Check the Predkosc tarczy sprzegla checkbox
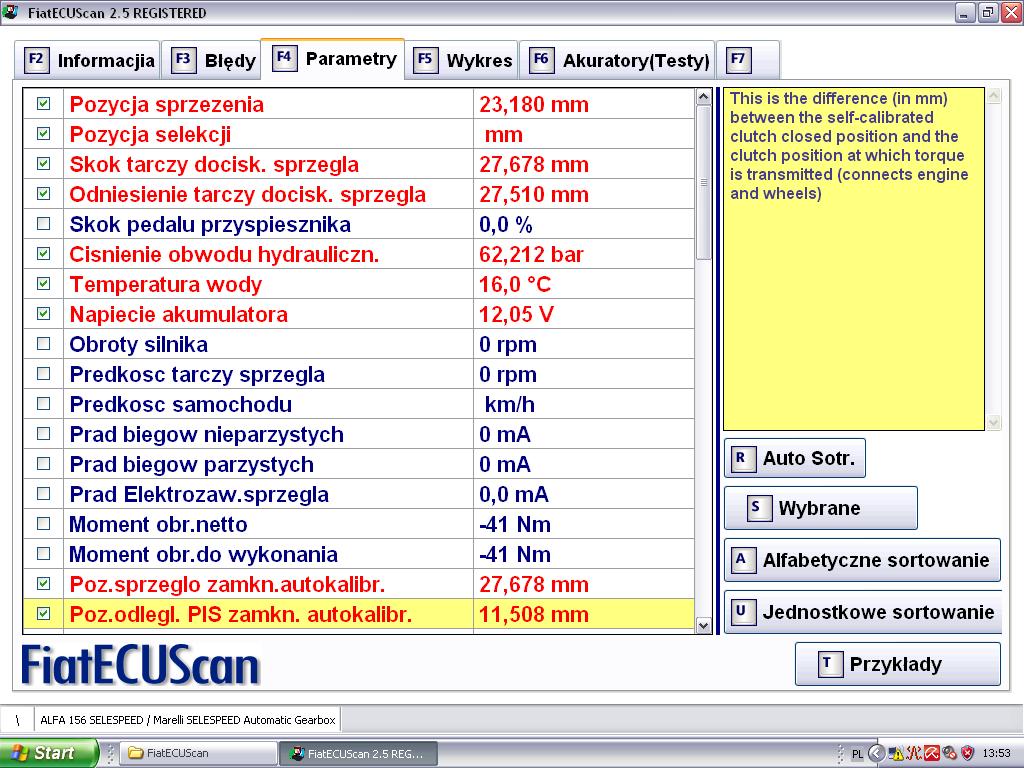 click(x=43, y=374)
